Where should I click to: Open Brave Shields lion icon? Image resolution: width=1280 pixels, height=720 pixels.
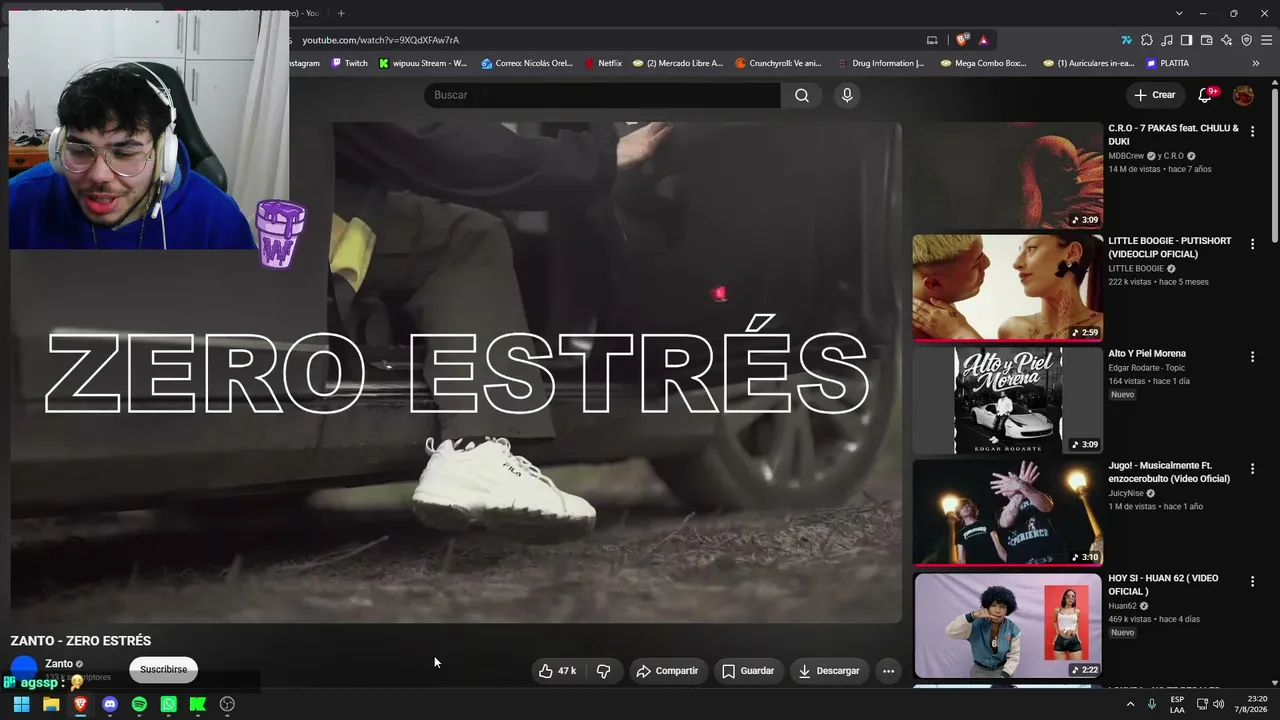962,40
